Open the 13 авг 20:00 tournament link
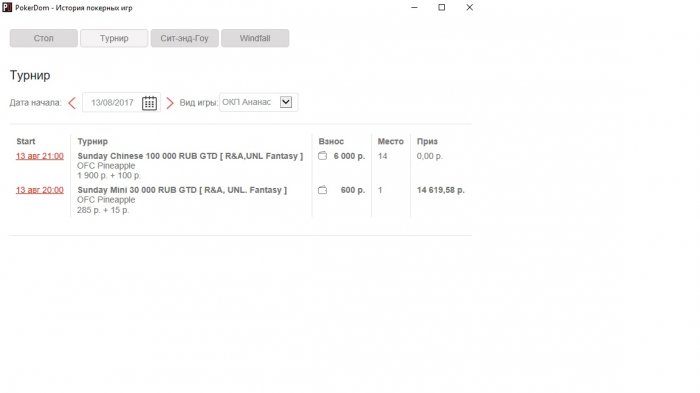The height and width of the screenshot is (393, 700). coord(40,190)
